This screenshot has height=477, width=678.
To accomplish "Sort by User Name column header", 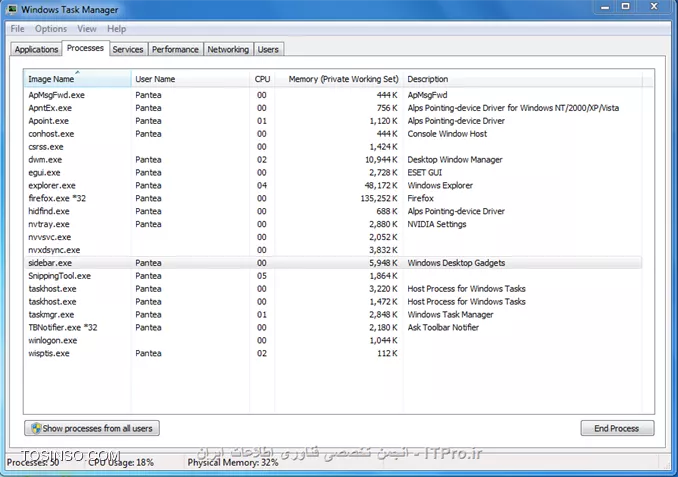I will point(190,79).
